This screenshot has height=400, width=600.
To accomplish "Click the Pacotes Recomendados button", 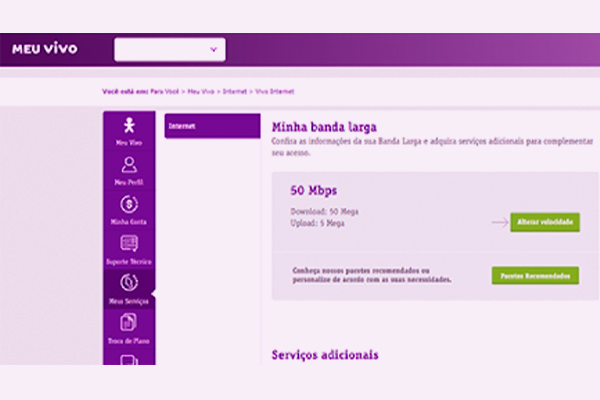I will tap(535, 276).
